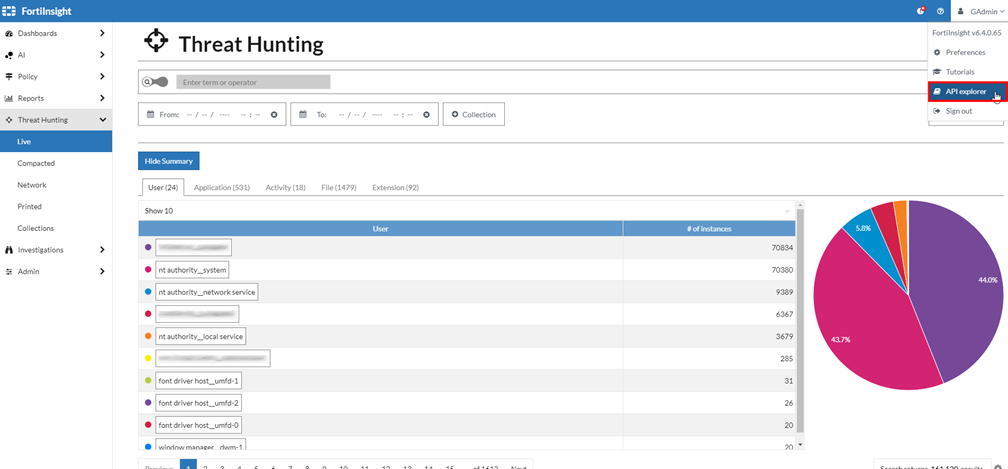Screen dimensions: 1008x469
Task: Click the Threat Hunting crosshair sidebar icon
Action: click(9, 120)
